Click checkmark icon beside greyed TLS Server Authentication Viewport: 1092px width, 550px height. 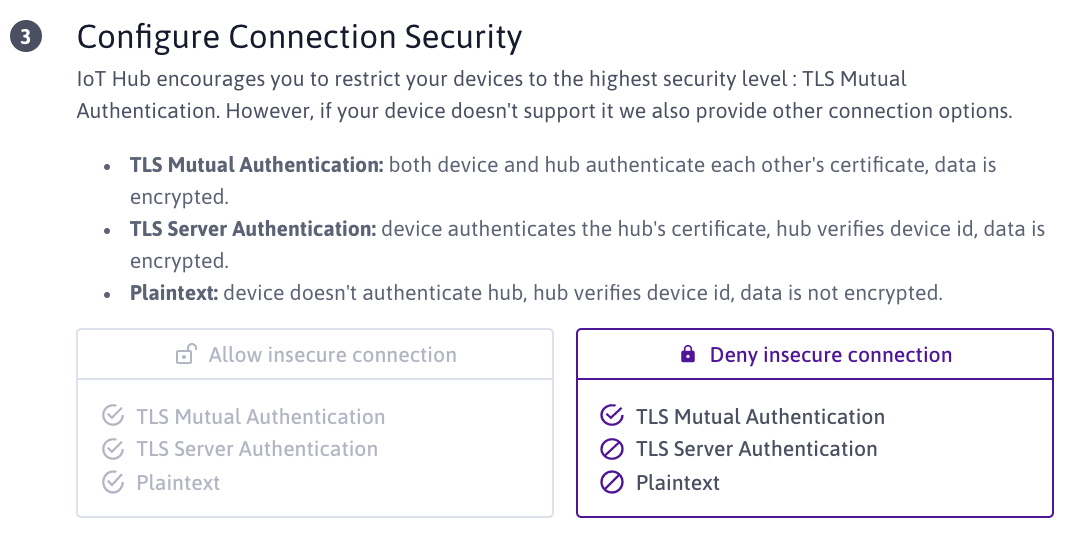pyautogui.click(x=112, y=449)
